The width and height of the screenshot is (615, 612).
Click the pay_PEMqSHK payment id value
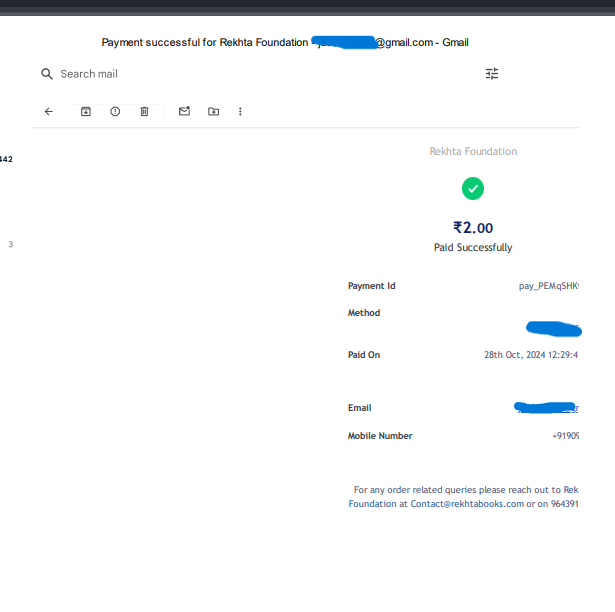click(x=549, y=286)
